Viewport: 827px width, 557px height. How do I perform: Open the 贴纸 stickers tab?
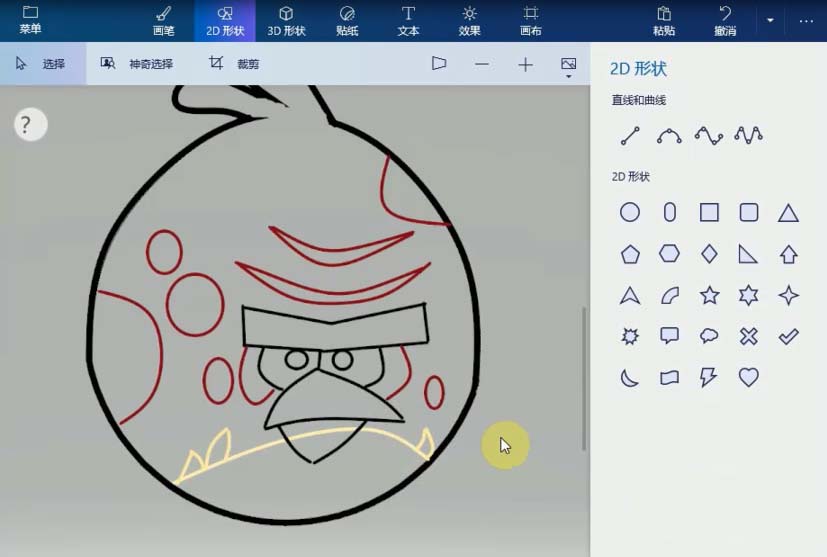(347, 21)
